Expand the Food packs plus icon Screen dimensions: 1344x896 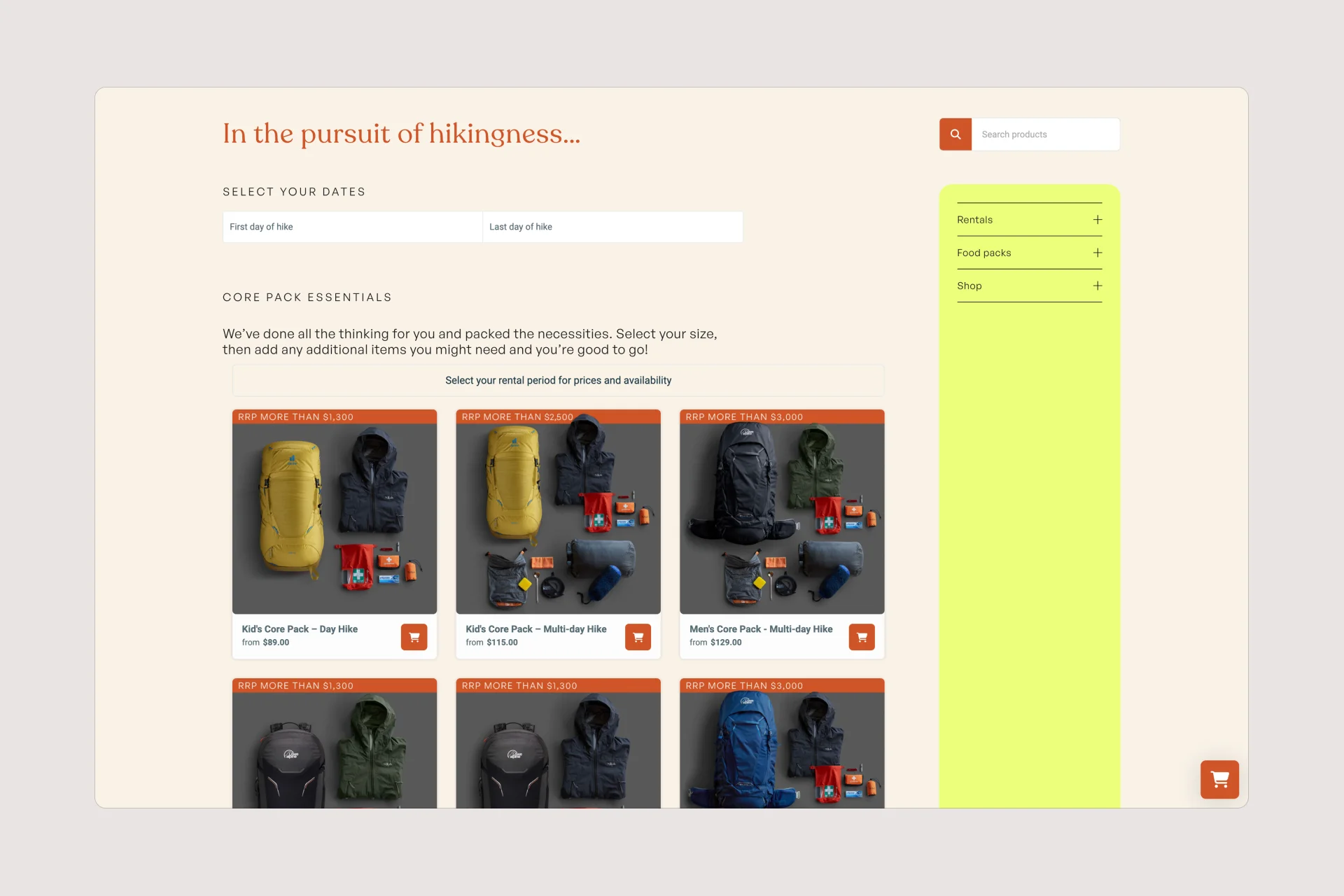(1098, 253)
